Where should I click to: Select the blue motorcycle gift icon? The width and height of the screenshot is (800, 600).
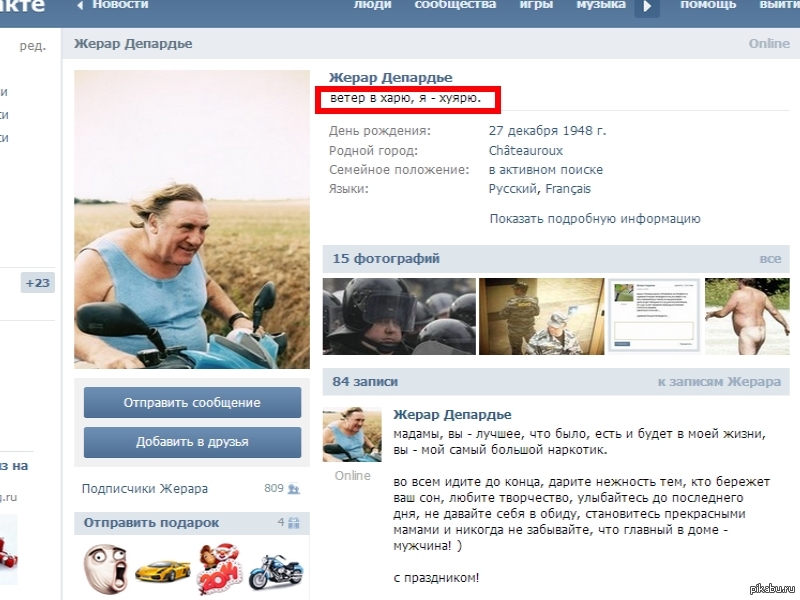pos(276,571)
